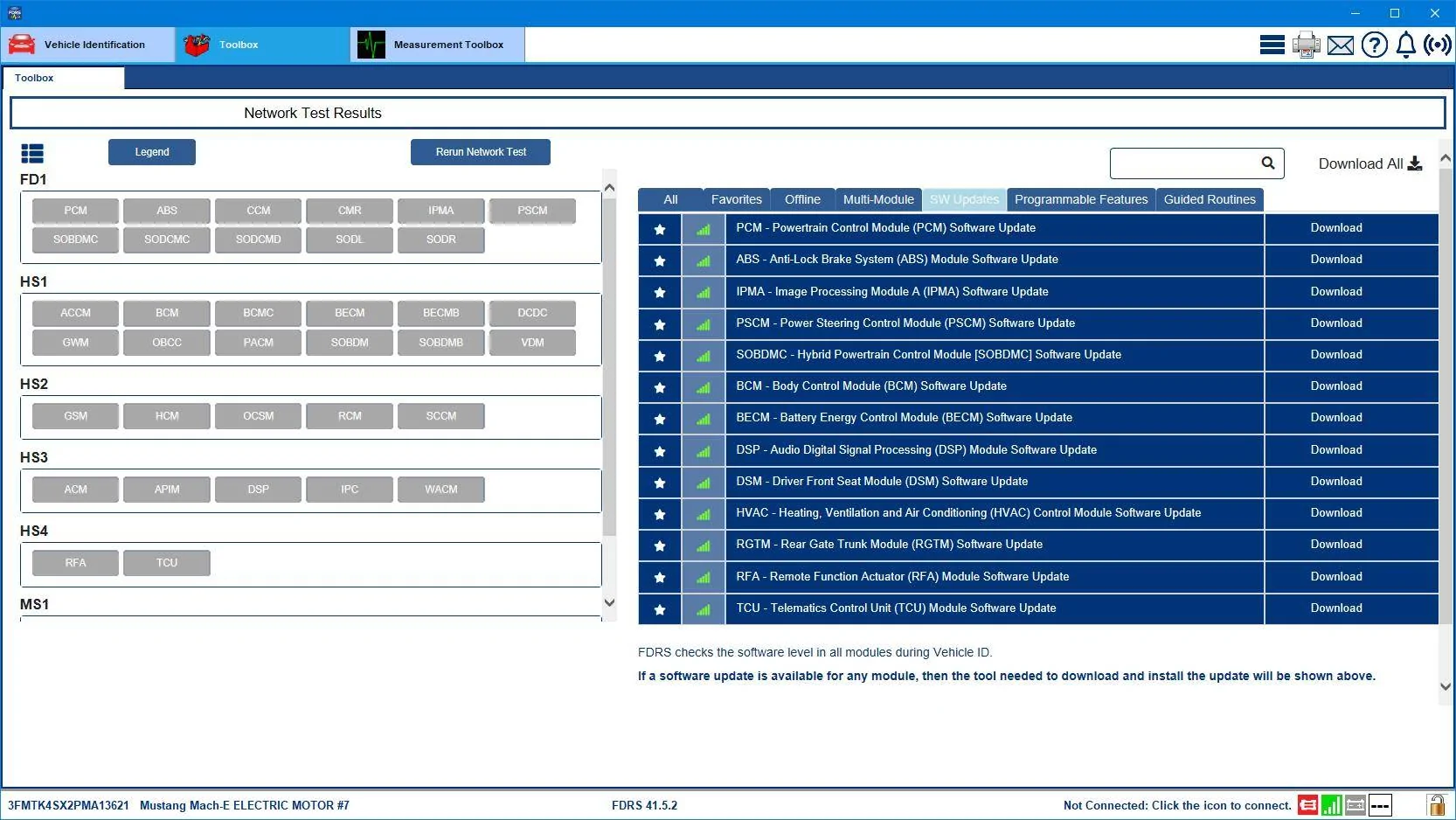The image size is (1456, 820).
Task: Click the Rerun Network Test button
Action: 481,152
